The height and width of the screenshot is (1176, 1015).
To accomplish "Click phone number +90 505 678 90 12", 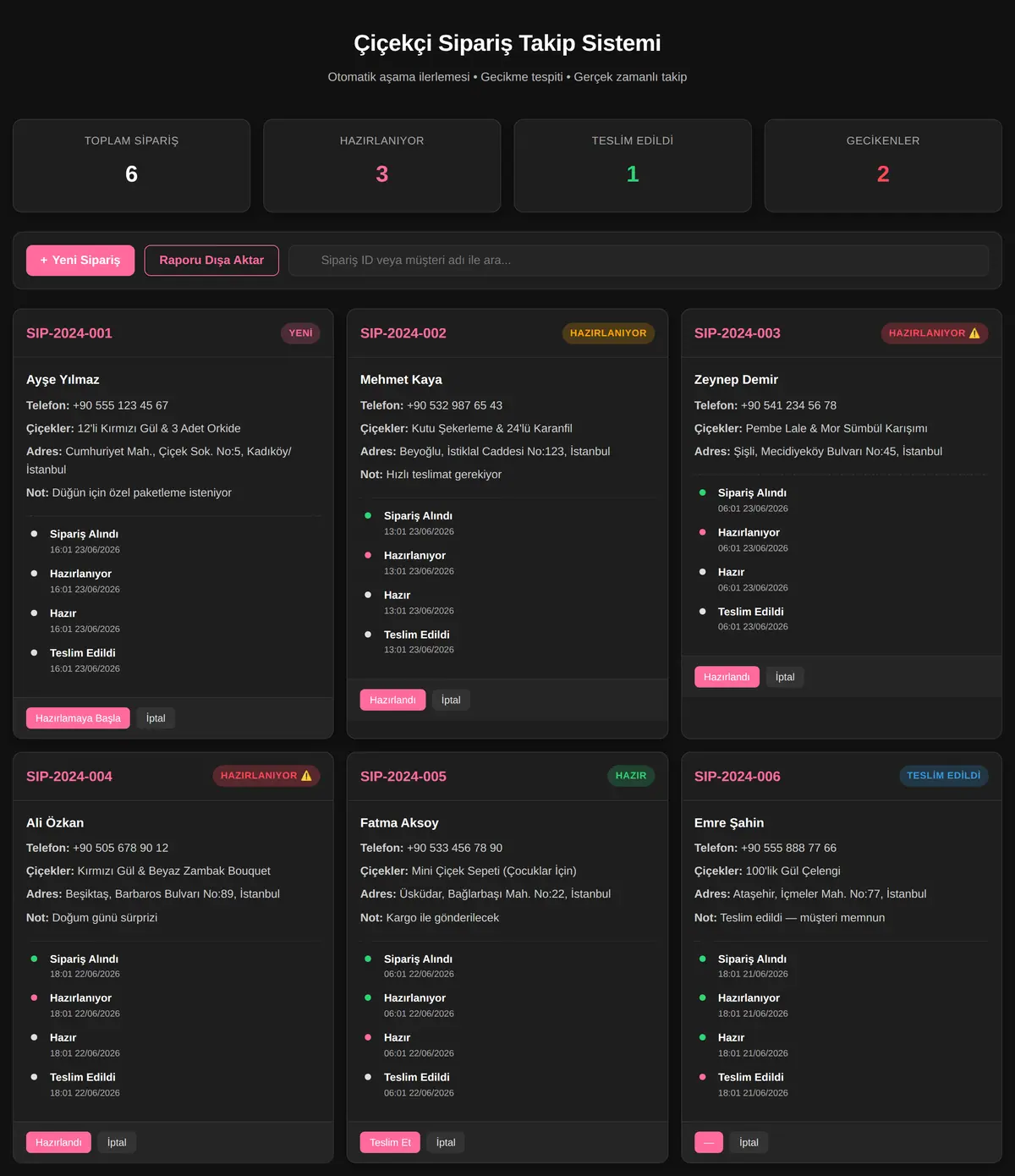I will tap(120, 848).
